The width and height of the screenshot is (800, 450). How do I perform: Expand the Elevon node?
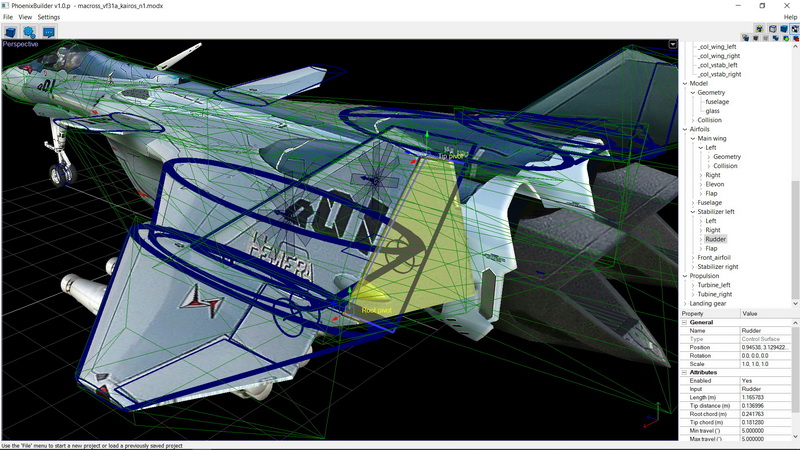click(701, 184)
